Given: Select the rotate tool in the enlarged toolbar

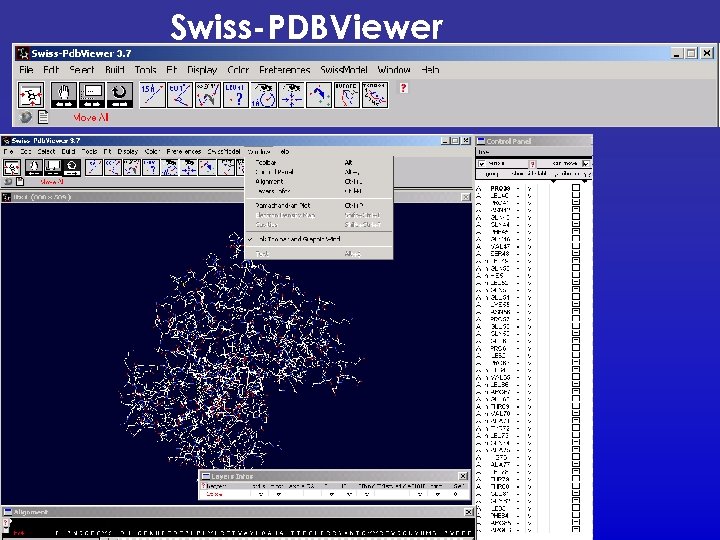Looking at the screenshot, I should (x=120, y=95).
